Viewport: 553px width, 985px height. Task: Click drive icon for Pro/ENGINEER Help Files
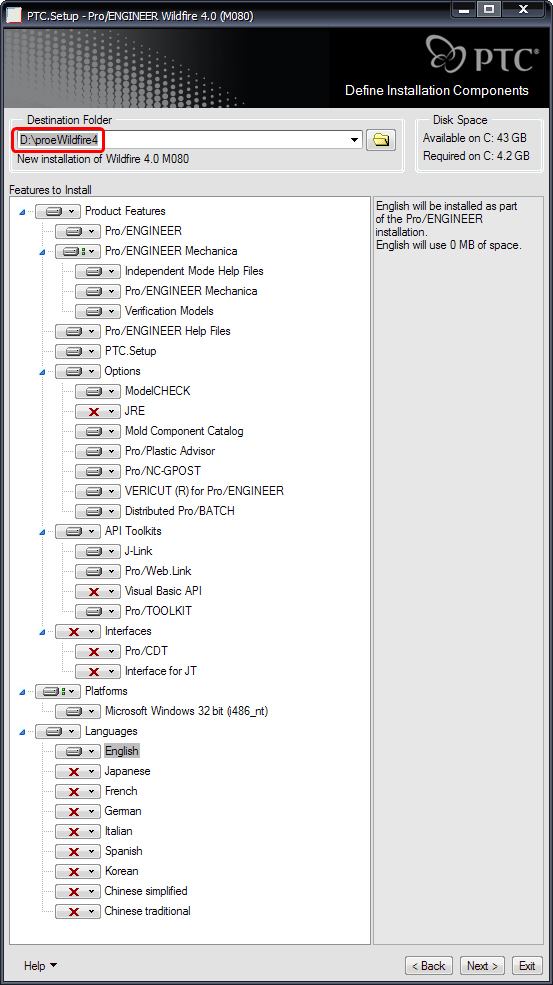[x=73, y=331]
